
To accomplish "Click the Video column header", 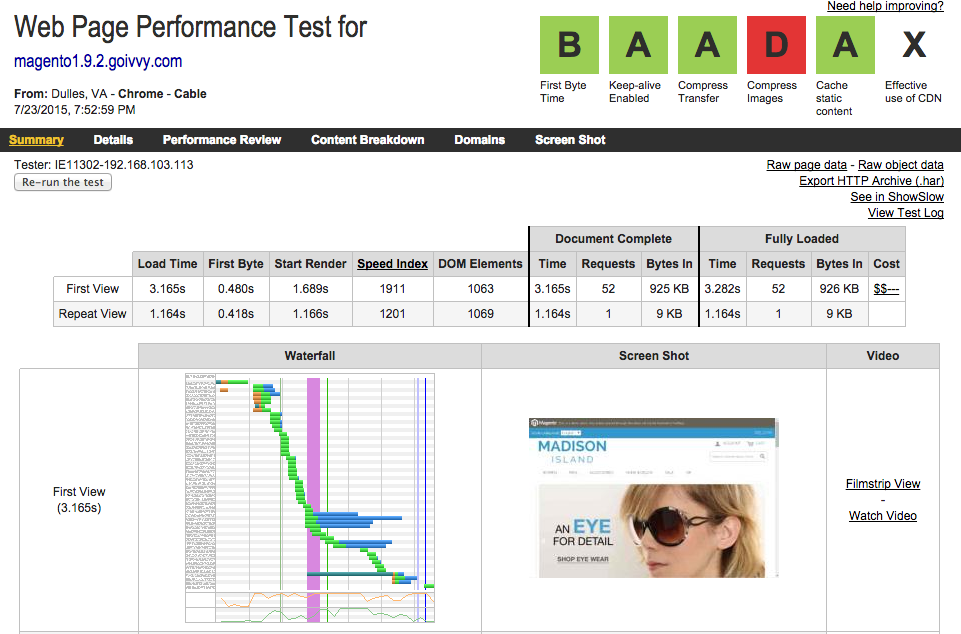I will point(883,356).
